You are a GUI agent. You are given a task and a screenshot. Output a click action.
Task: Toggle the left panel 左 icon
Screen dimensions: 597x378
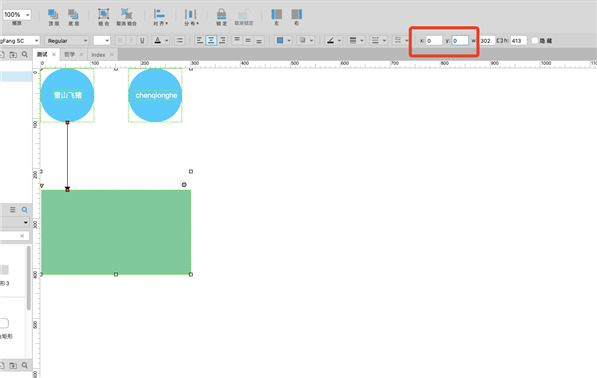[x=277, y=17]
